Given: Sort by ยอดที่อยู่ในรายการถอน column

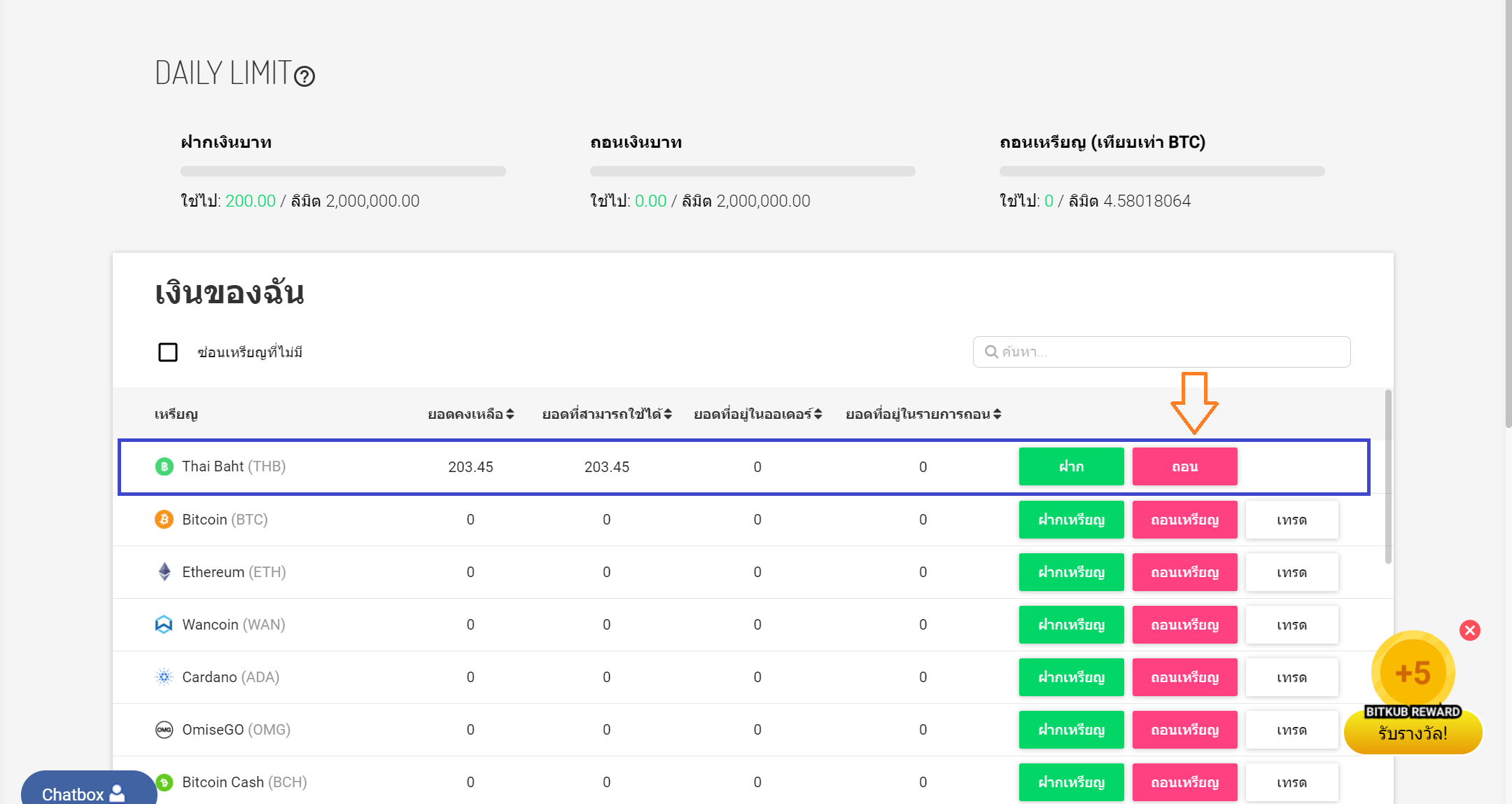Looking at the screenshot, I should point(923,415).
